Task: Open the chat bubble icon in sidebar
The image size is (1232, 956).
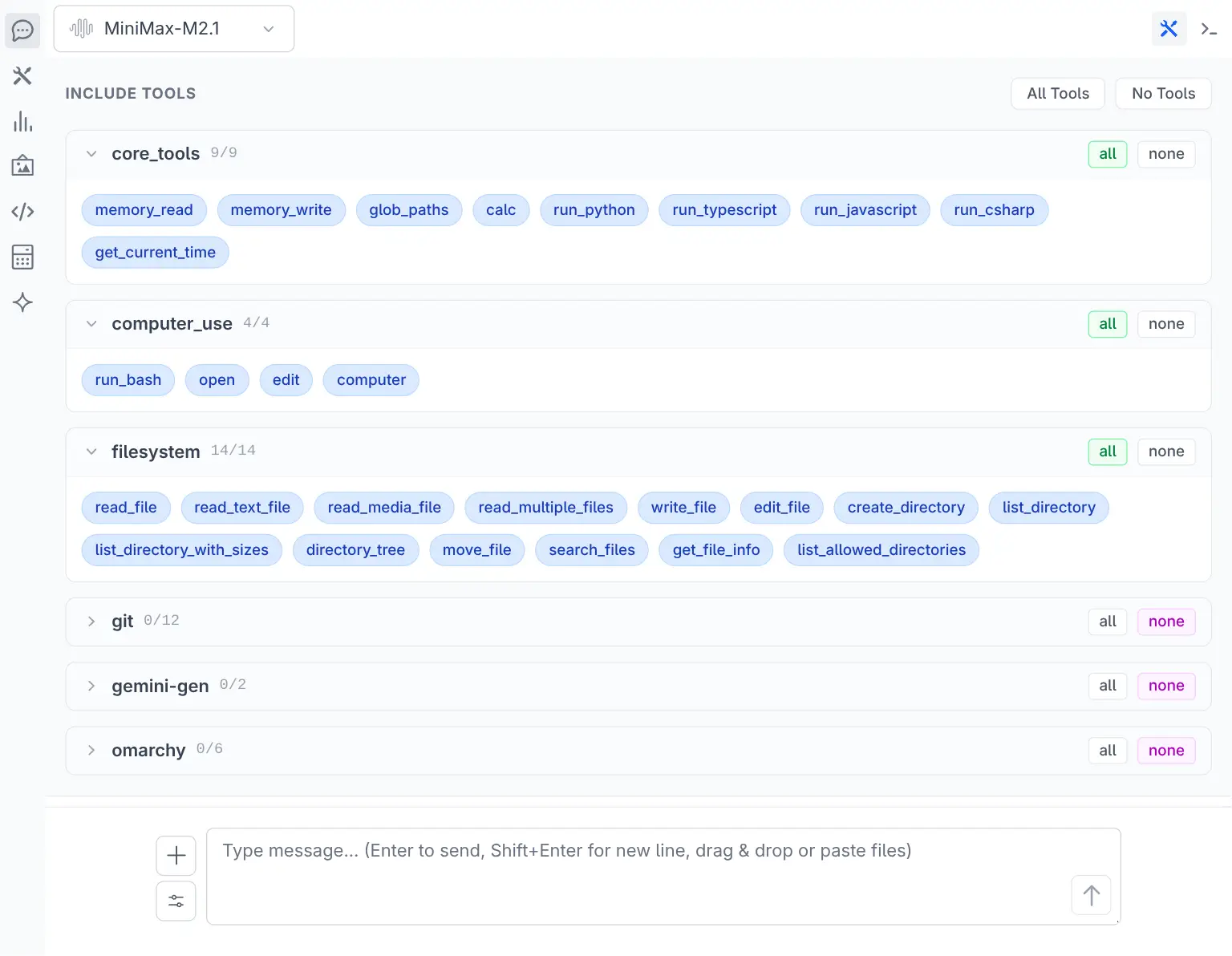Action: (x=22, y=30)
